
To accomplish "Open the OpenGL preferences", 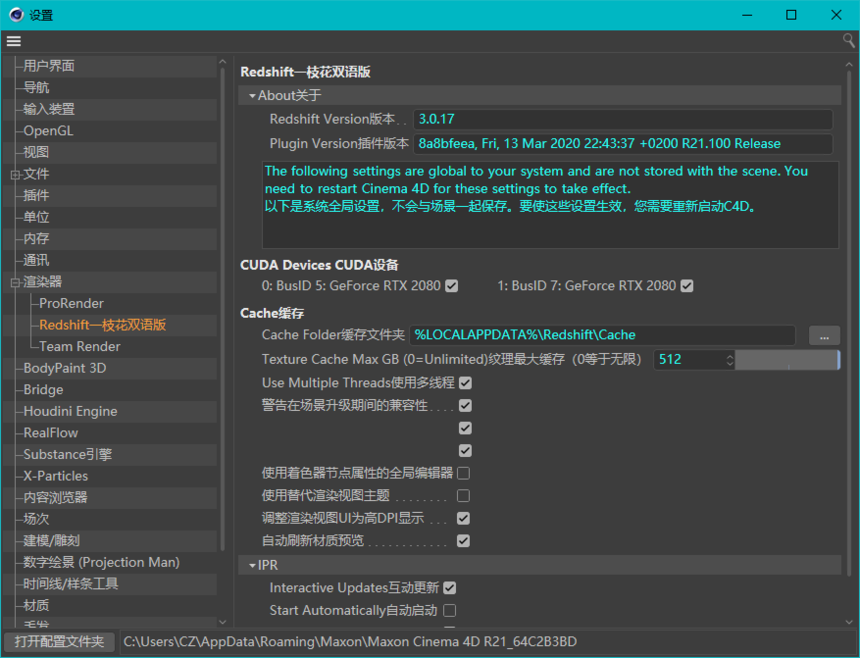I will click(48, 131).
